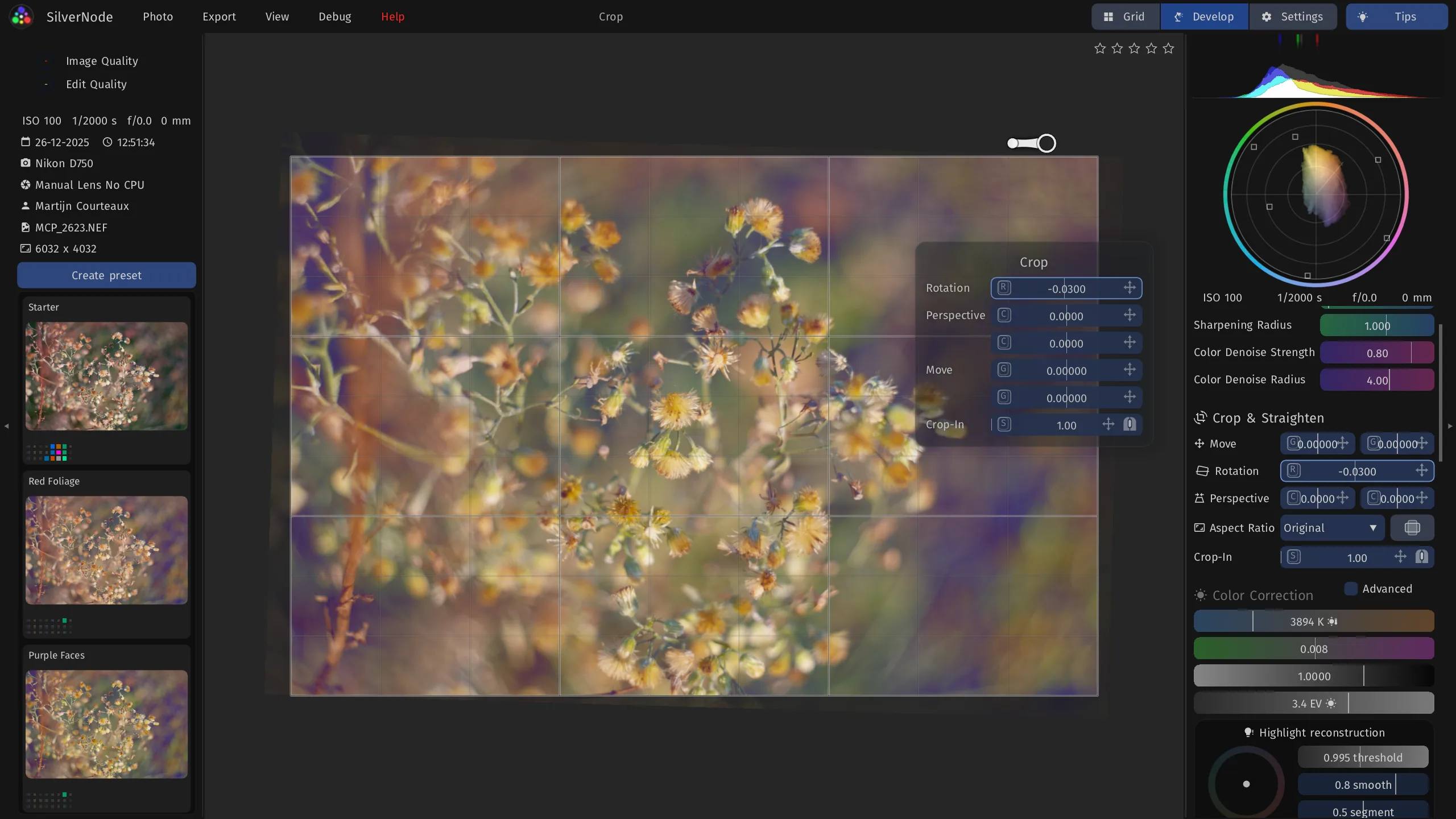This screenshot has width=1456, height=819.
Task: Click the swap orientation icon beside Aspect Ratio
Action: [1412, 528]
